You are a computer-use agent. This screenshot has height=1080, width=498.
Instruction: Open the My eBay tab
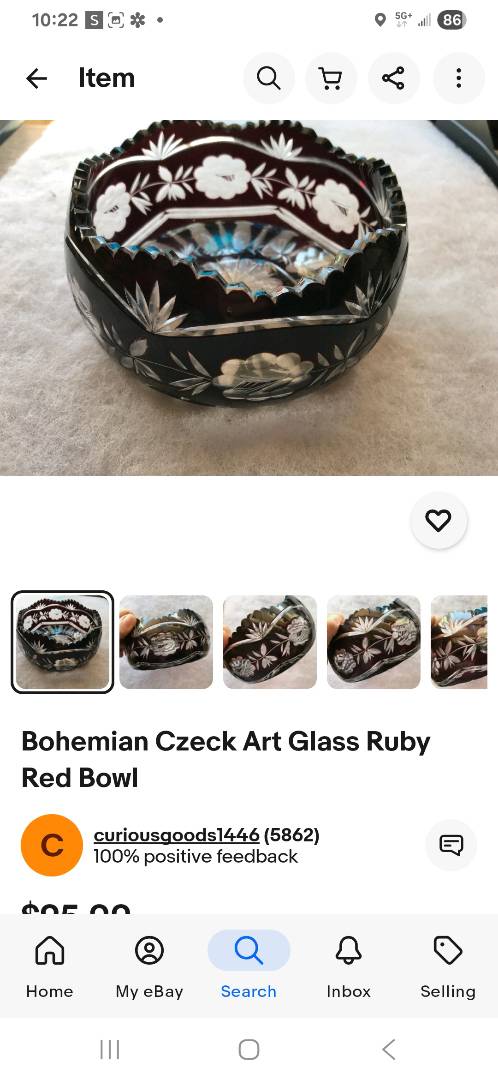[149, 966]
